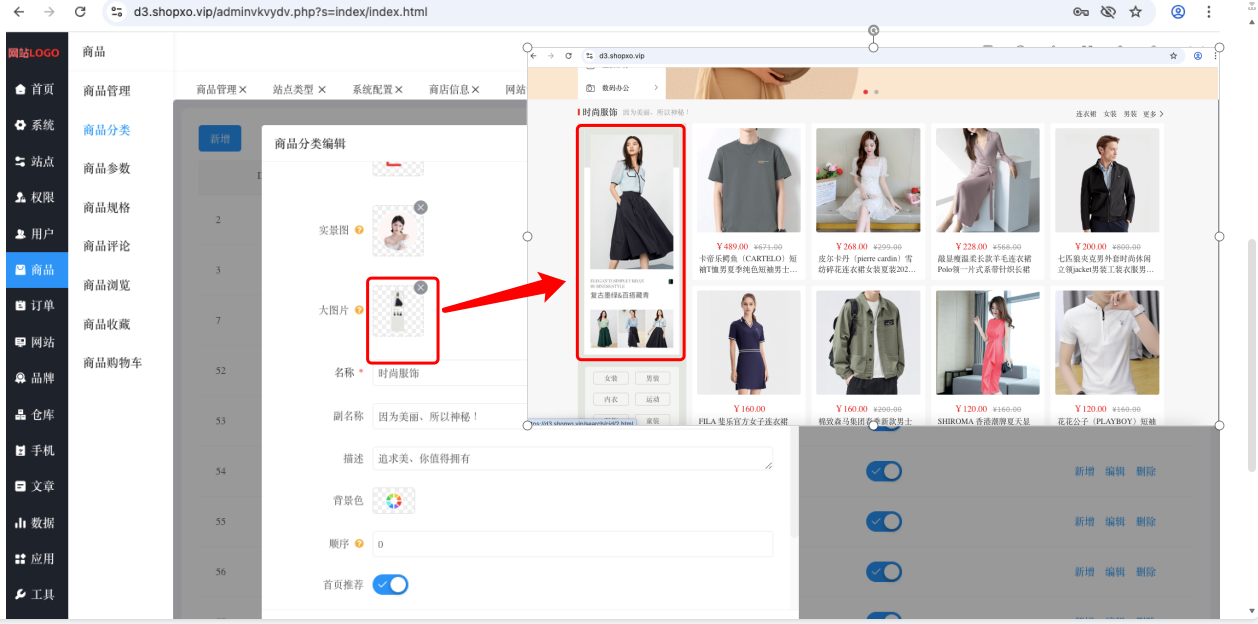Open site info icon beside d3.shopxo.vip/adminvkvydv.php address
This screenshot has height=624, width=1258.
click(117, 12)
